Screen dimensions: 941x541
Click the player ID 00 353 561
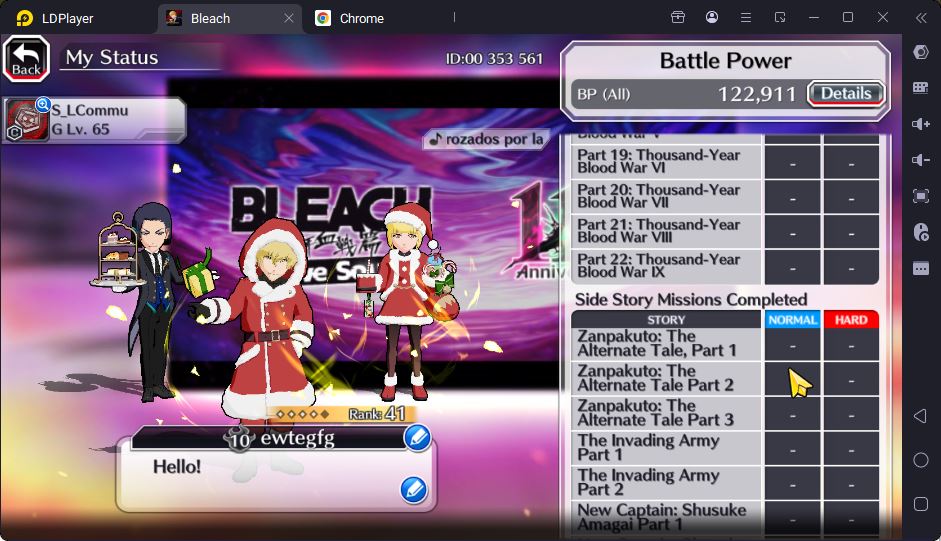point(494,59)
